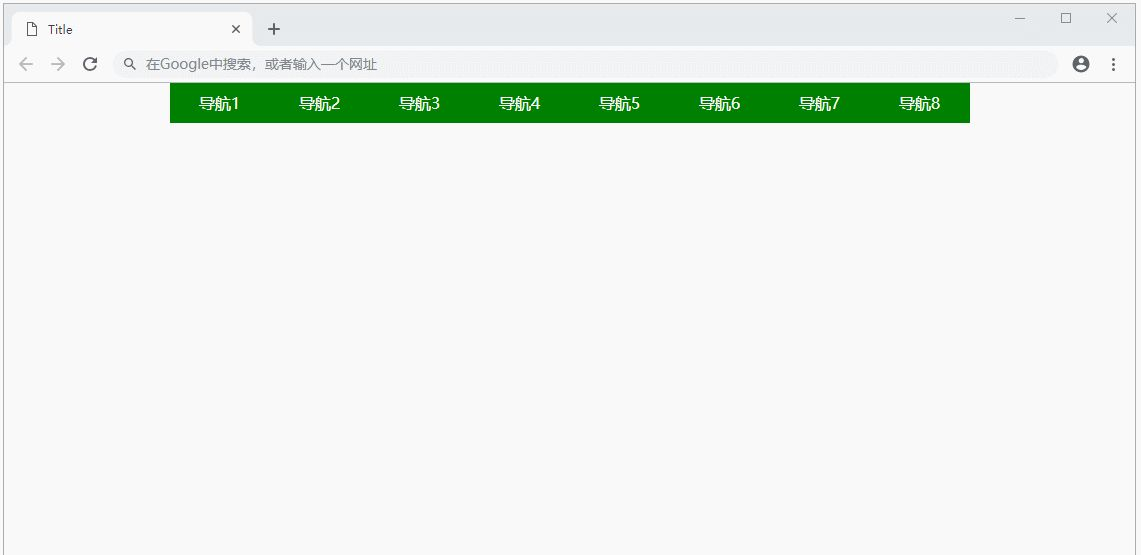Go to 导航4 in the navbar

519,104
